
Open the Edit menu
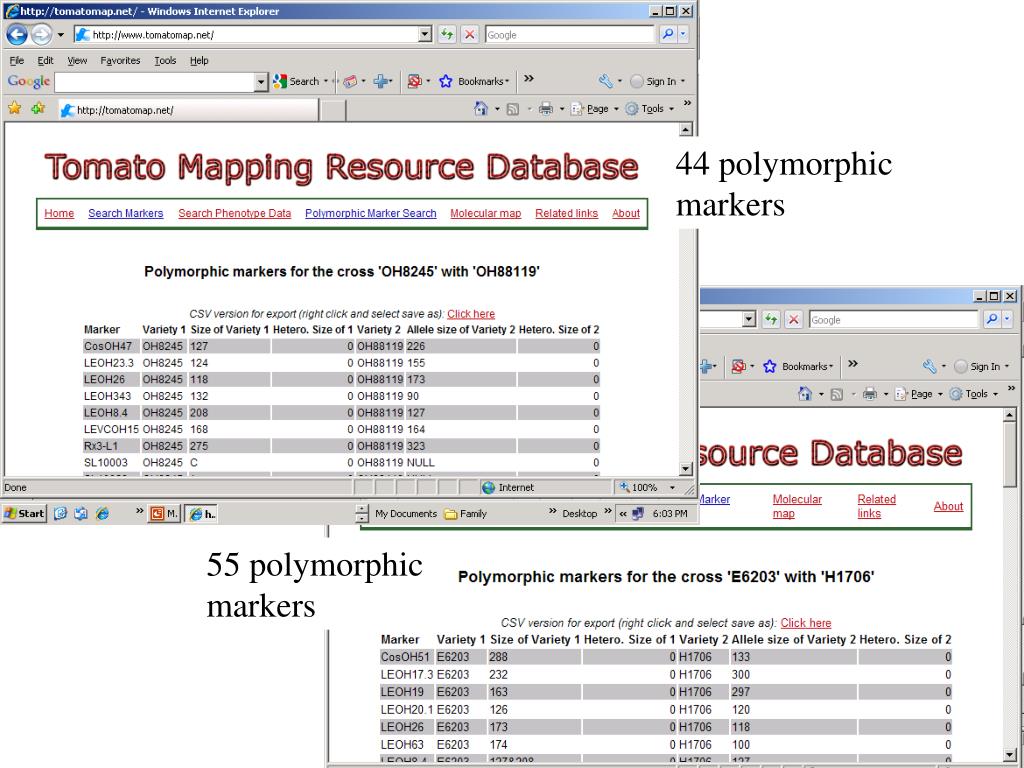pos(45,60)
